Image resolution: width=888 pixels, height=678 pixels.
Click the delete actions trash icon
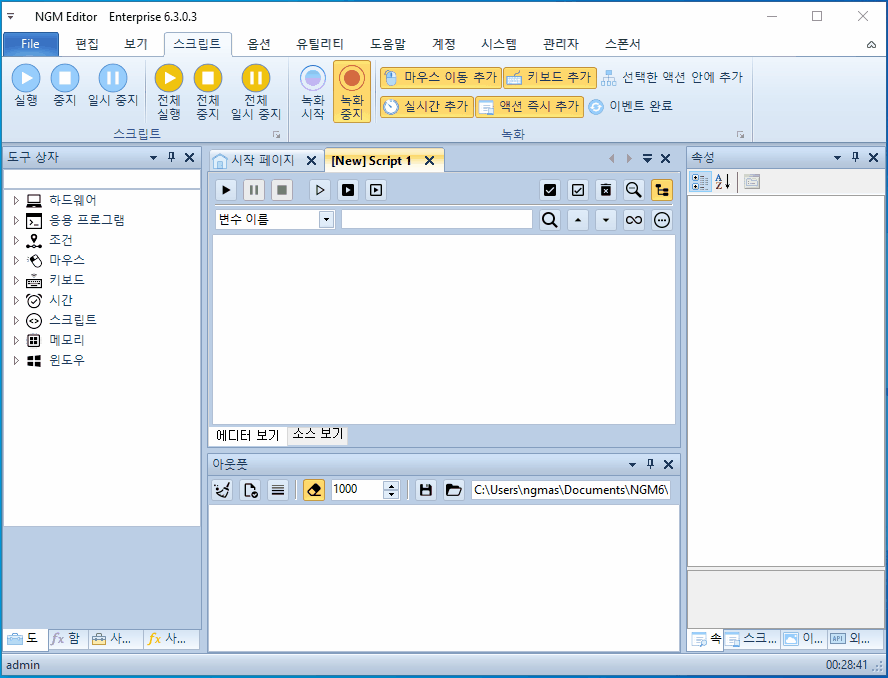point(605,190)
